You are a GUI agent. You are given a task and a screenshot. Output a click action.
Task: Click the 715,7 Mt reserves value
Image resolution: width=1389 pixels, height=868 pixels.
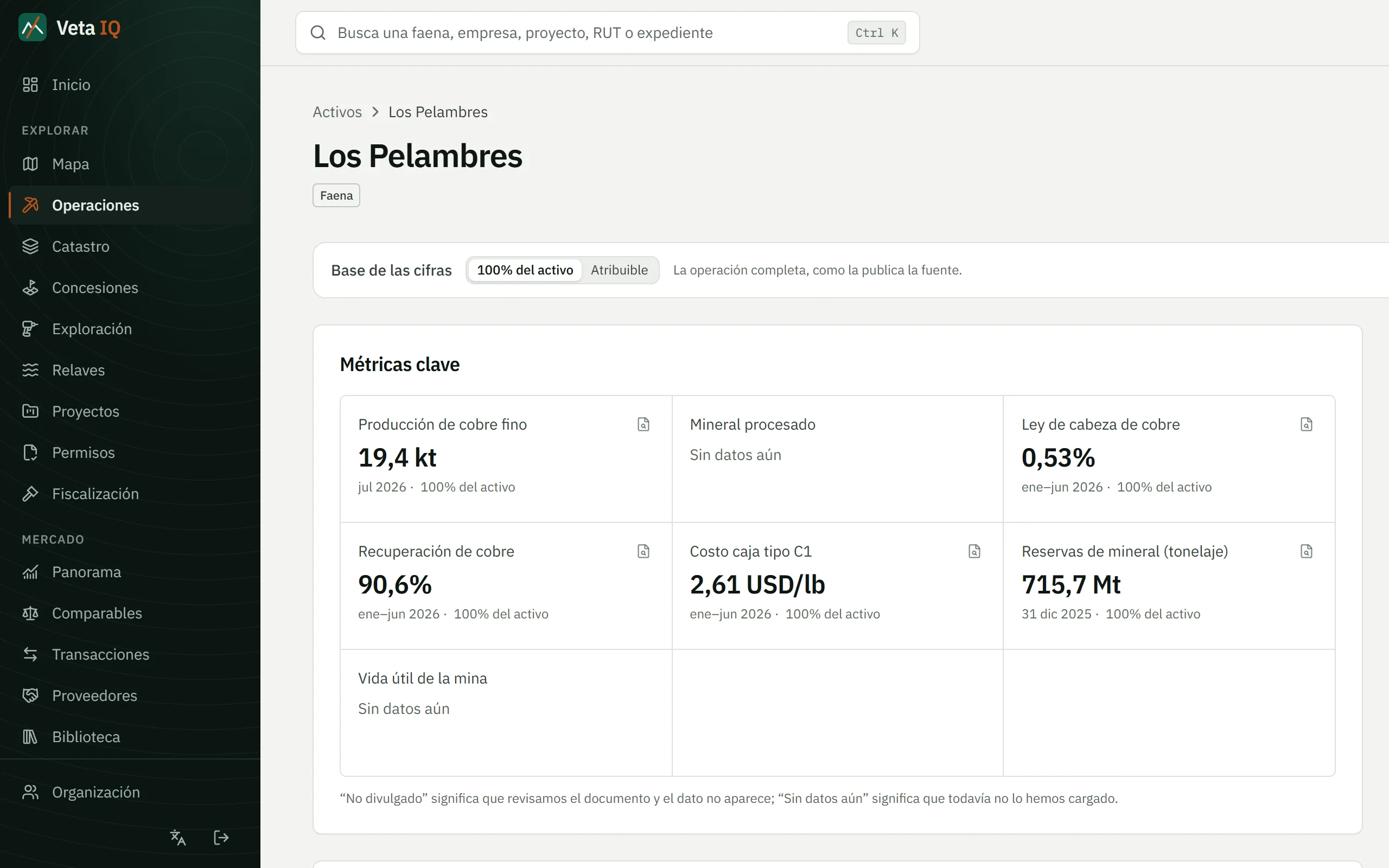(1071, 584)
